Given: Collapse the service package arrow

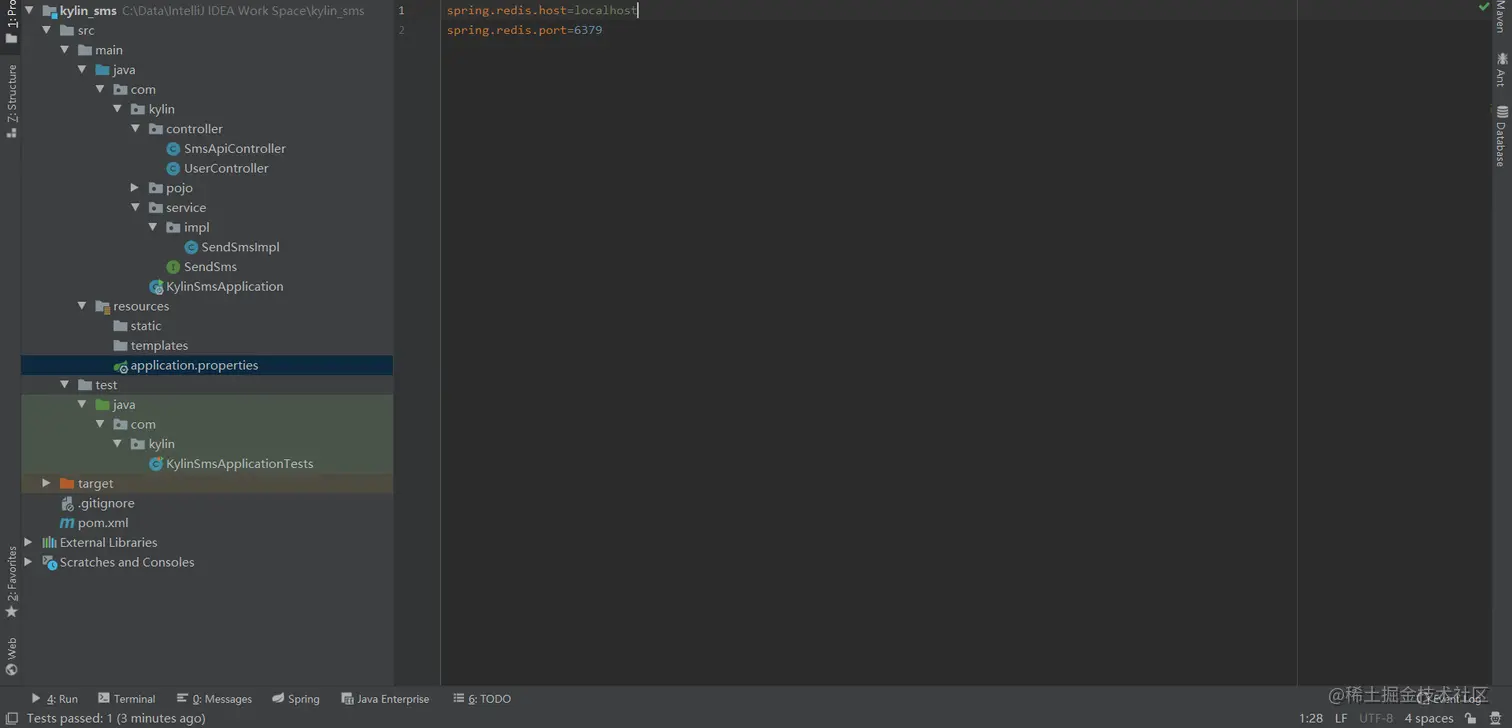Looking at the screenshot, I should coord(135,208).
